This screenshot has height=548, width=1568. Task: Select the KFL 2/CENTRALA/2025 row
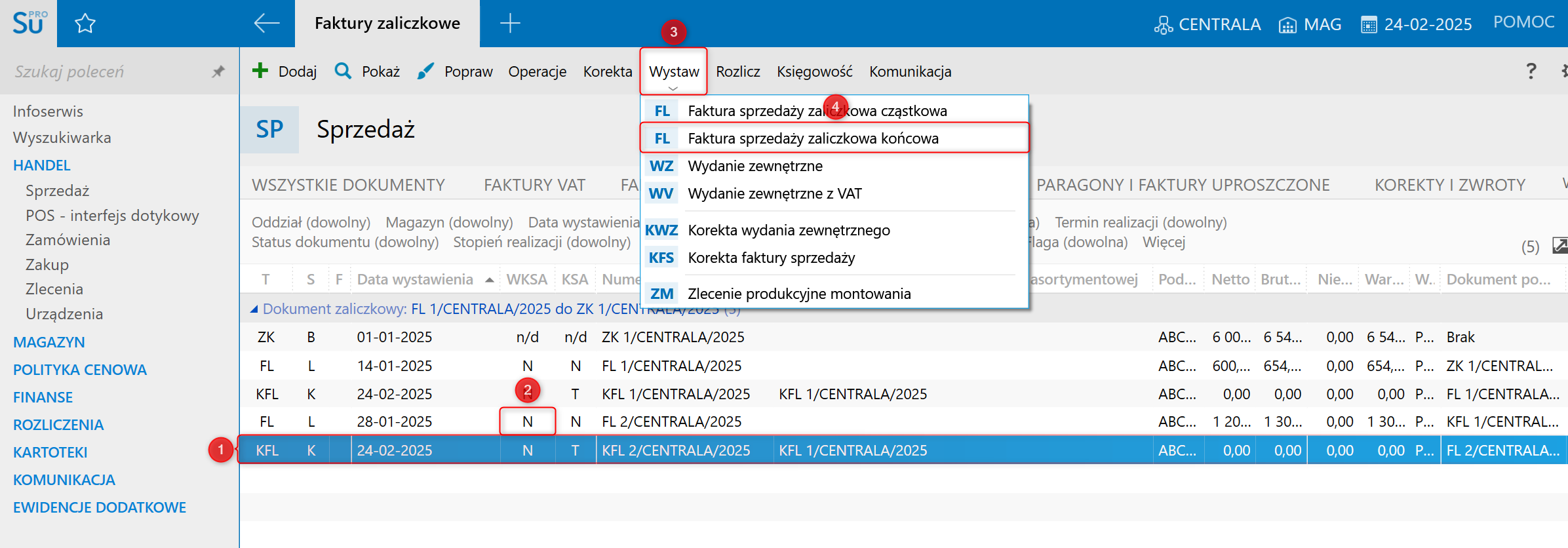(x=903, y=450)
